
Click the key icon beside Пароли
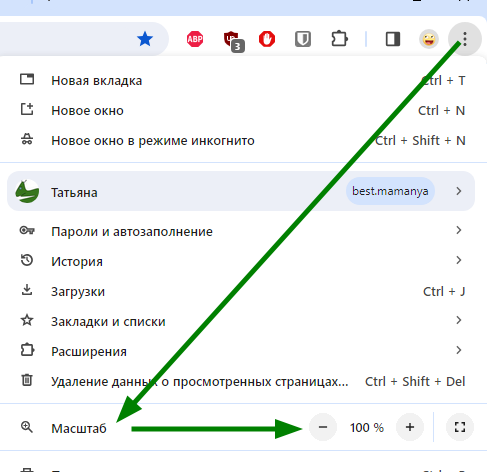pos(27,230)
